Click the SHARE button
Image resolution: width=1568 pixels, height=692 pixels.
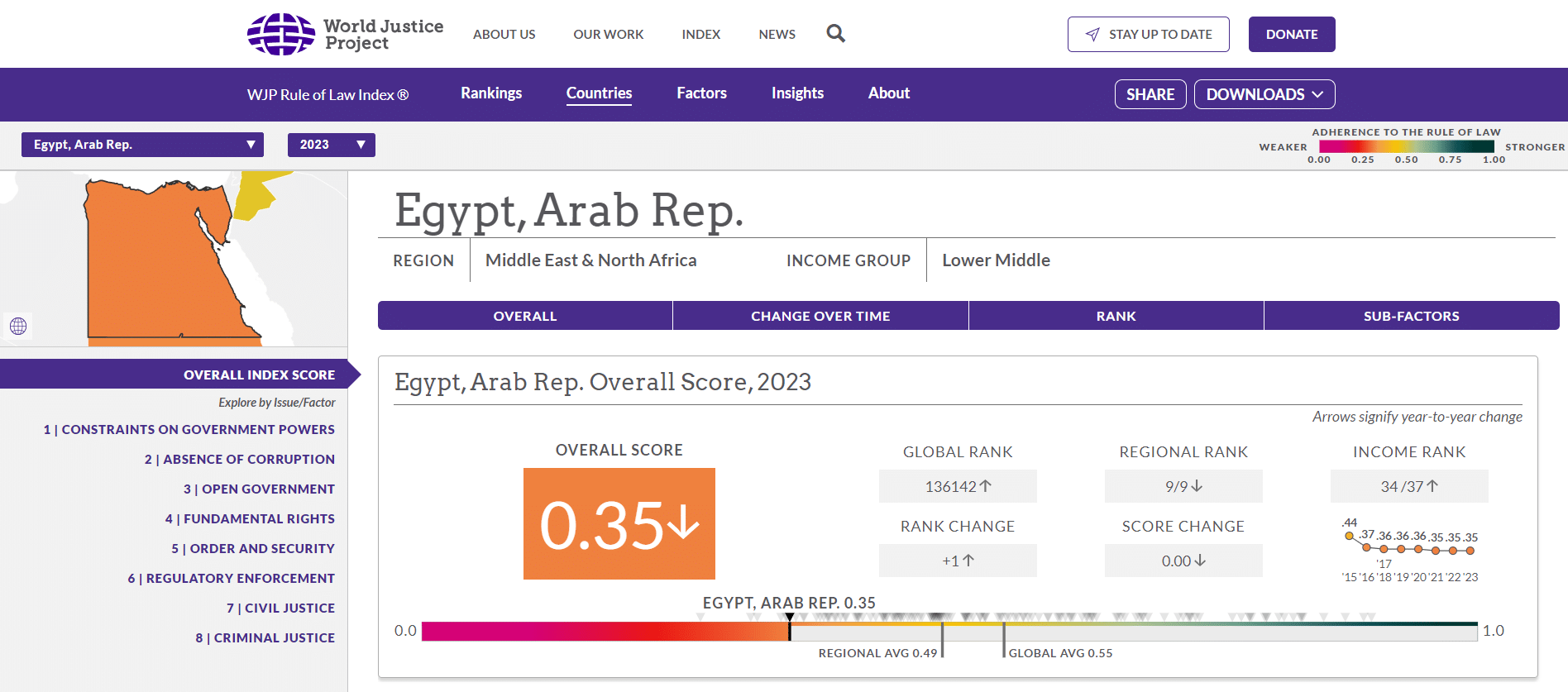(1150, 94)
